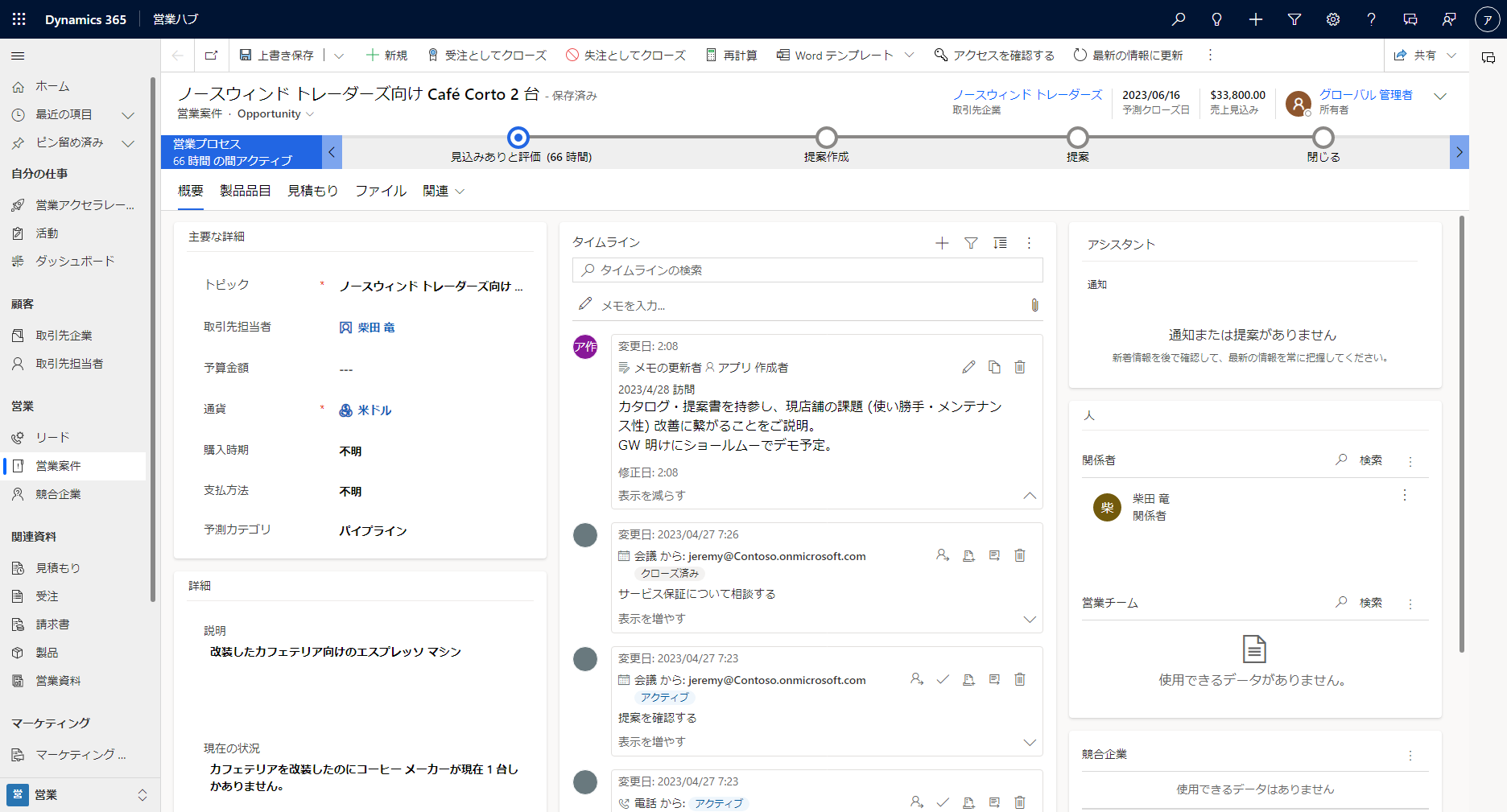
Task: Open the timeline filter funnel
Action: pos(971,243)
